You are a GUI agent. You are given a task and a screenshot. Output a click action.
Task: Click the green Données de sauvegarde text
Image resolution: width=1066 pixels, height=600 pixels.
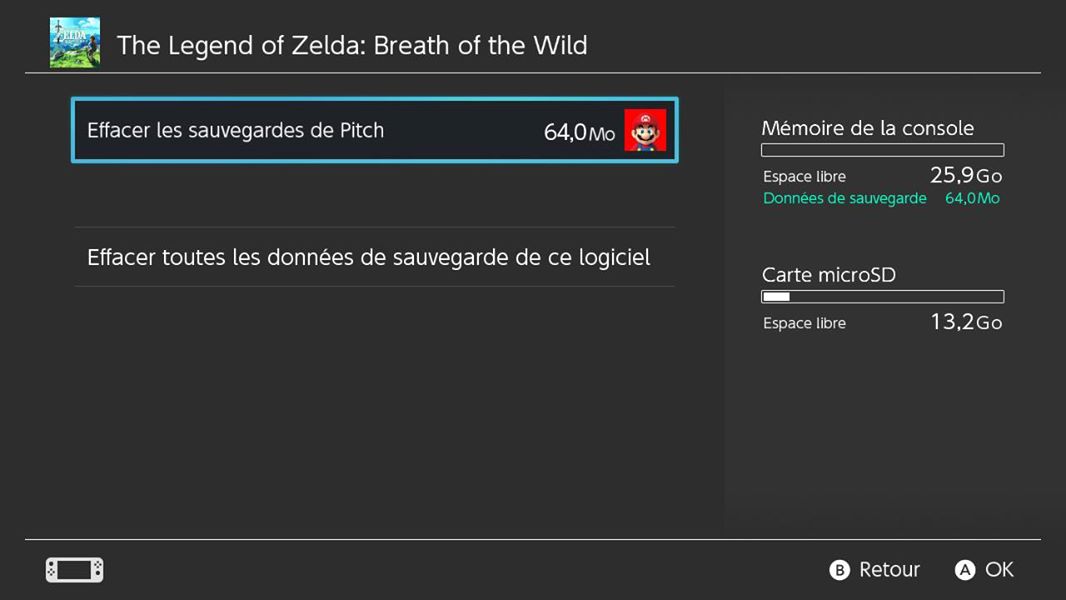(844, 198)
